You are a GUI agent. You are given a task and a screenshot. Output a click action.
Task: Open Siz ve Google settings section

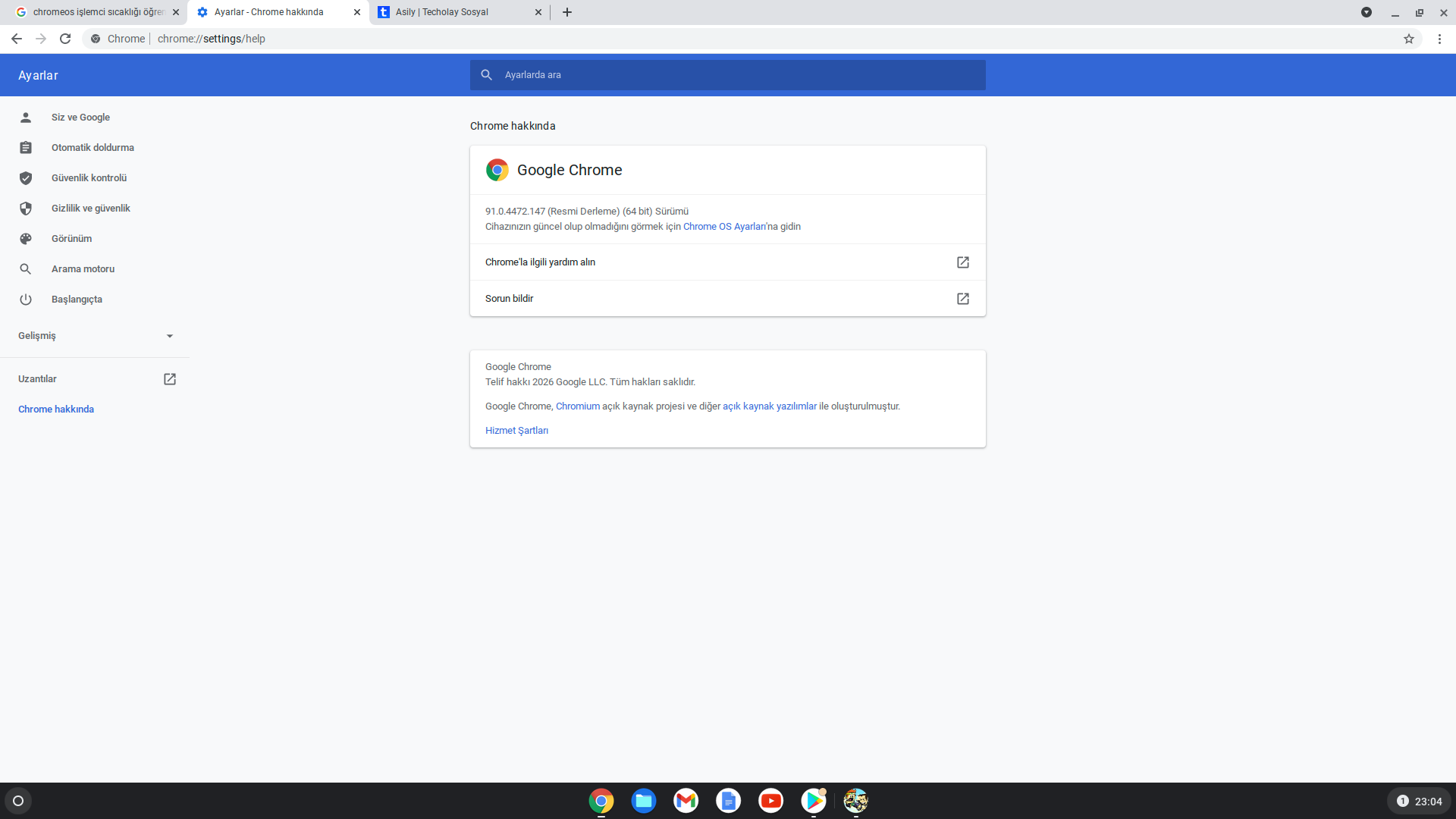95,118
